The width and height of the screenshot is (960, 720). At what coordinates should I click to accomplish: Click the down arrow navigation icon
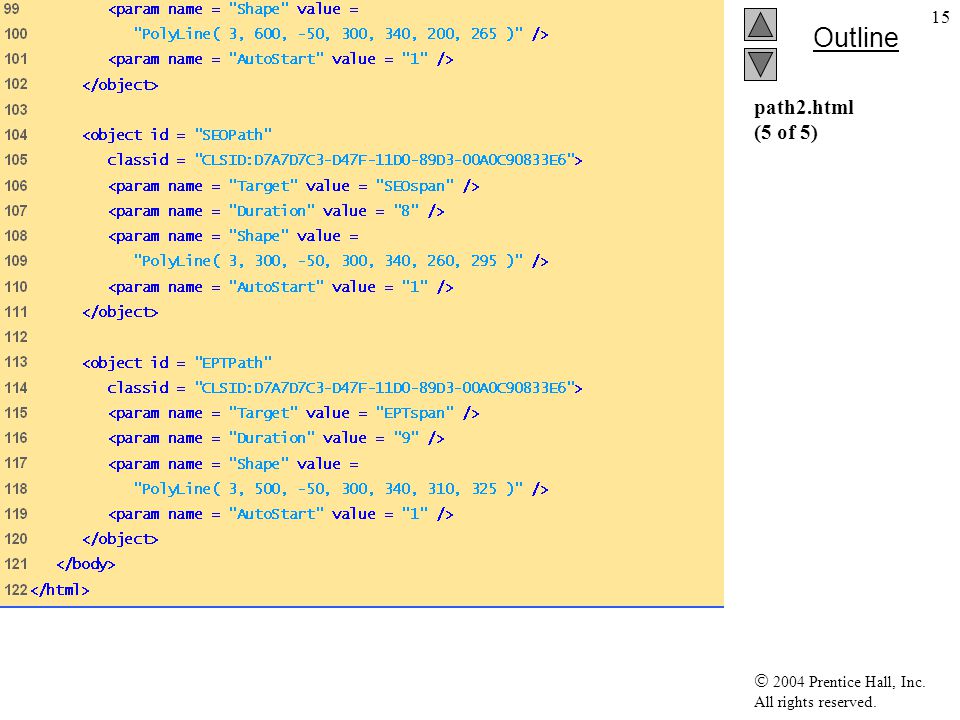pyautogui.click(x=760, y=64)
